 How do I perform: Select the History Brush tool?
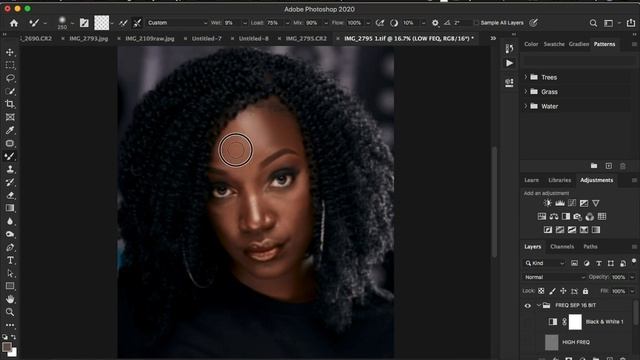click(10, 182)
